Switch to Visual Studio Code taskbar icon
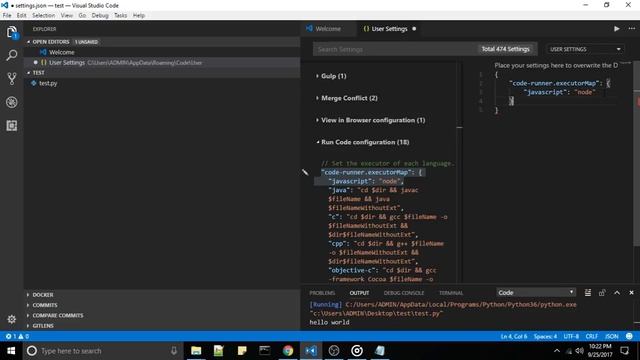The image size is (640, 360). point(311,351)
